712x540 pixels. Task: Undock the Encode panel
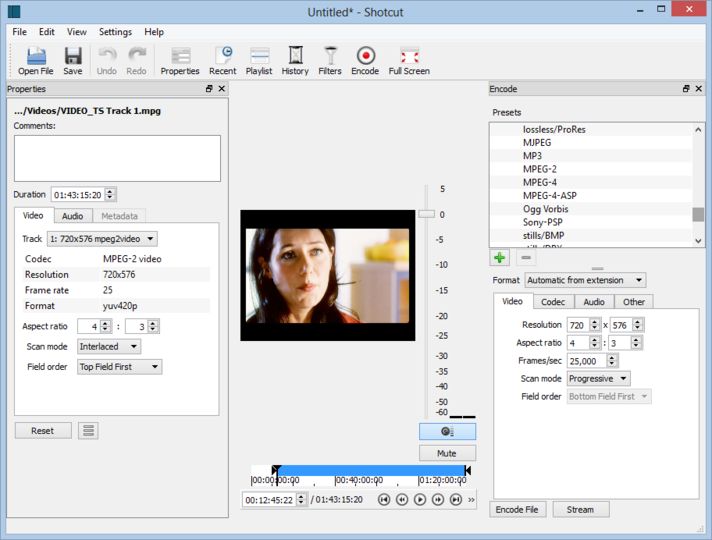686,89
